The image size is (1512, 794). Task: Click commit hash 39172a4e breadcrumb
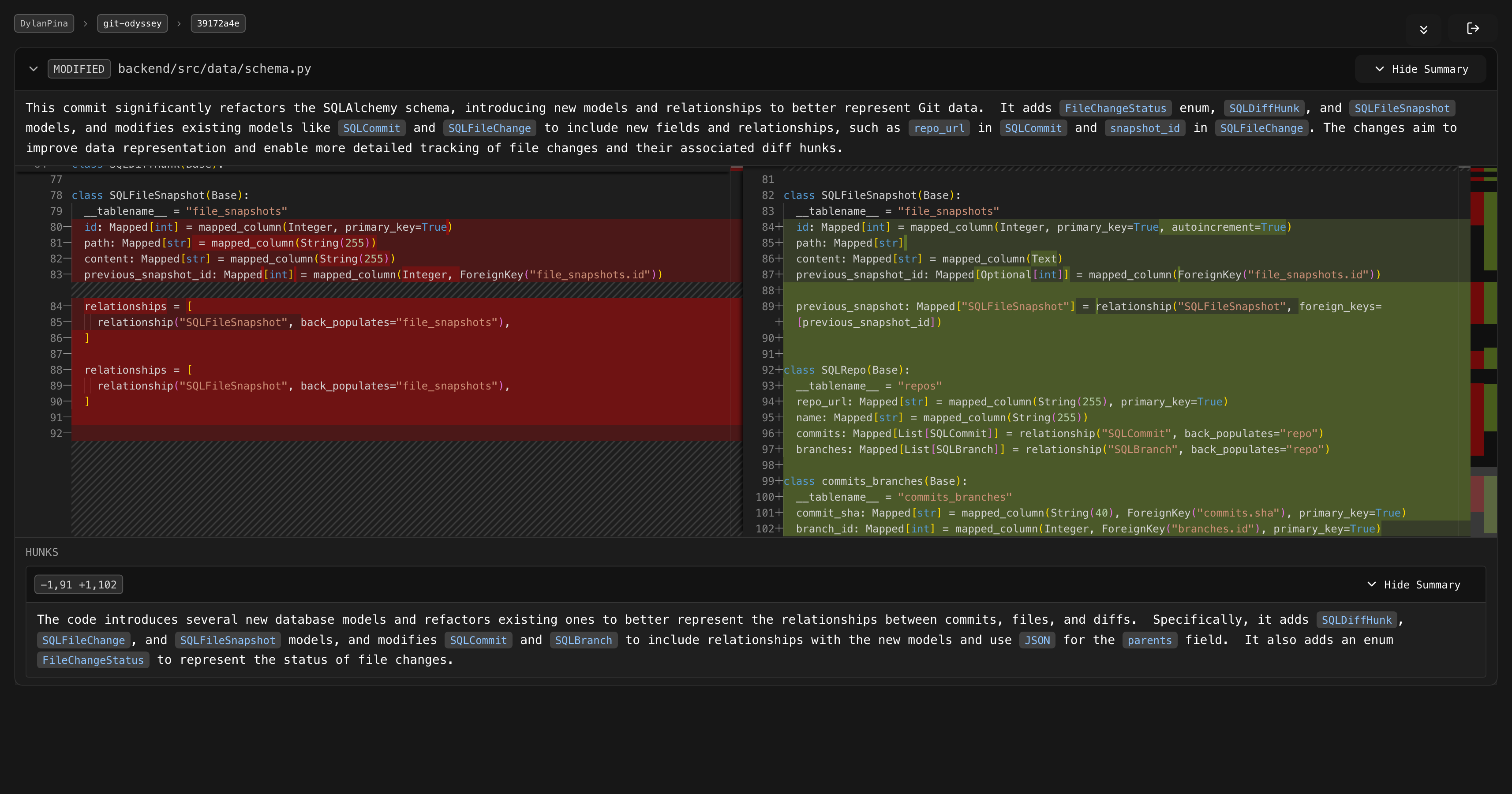[x=218, y=23]
